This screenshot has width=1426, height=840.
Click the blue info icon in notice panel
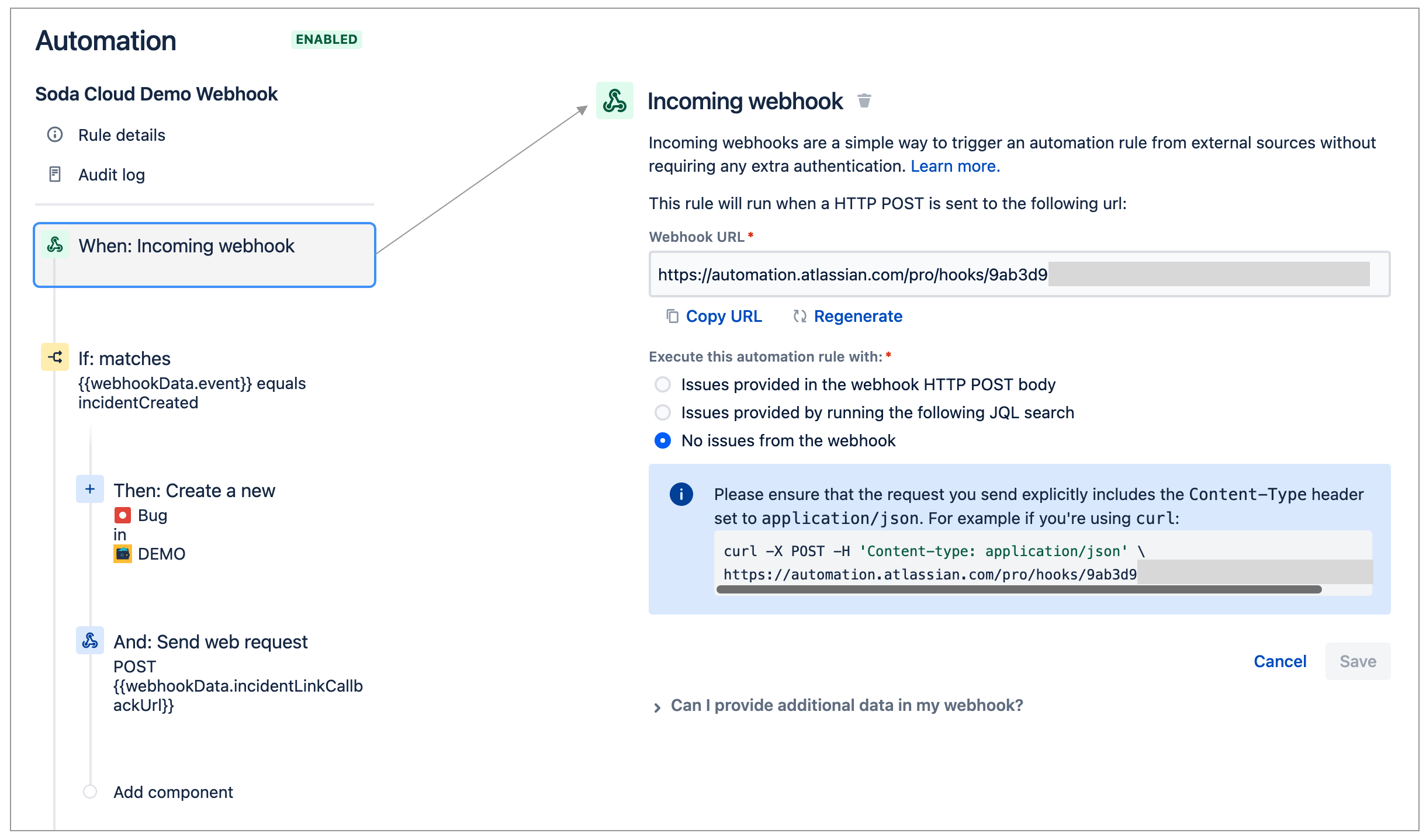click(681, 494)
